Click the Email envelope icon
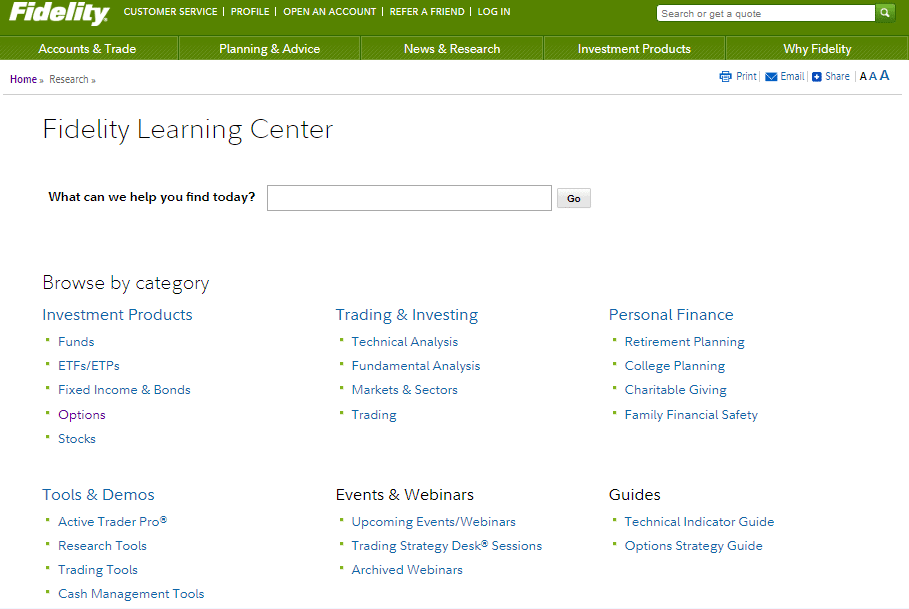The width and height of the screenshot is (909, 609). tap(771, 77)
